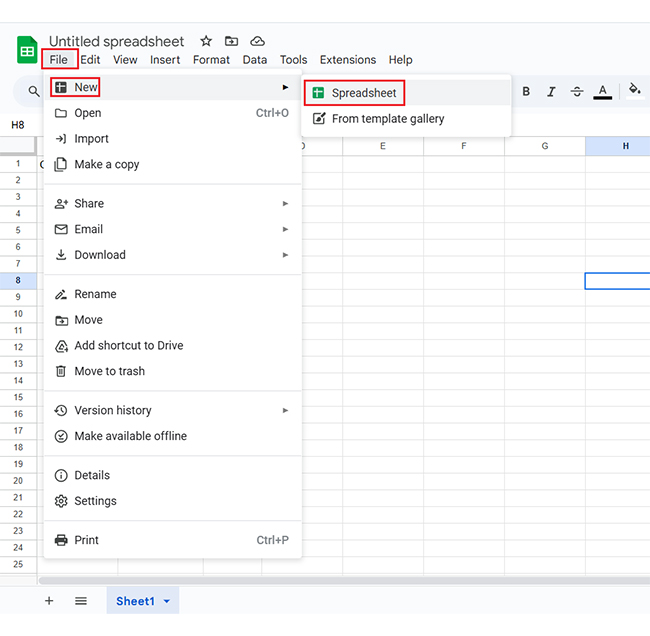Open the Edit menu

(90, 60)
